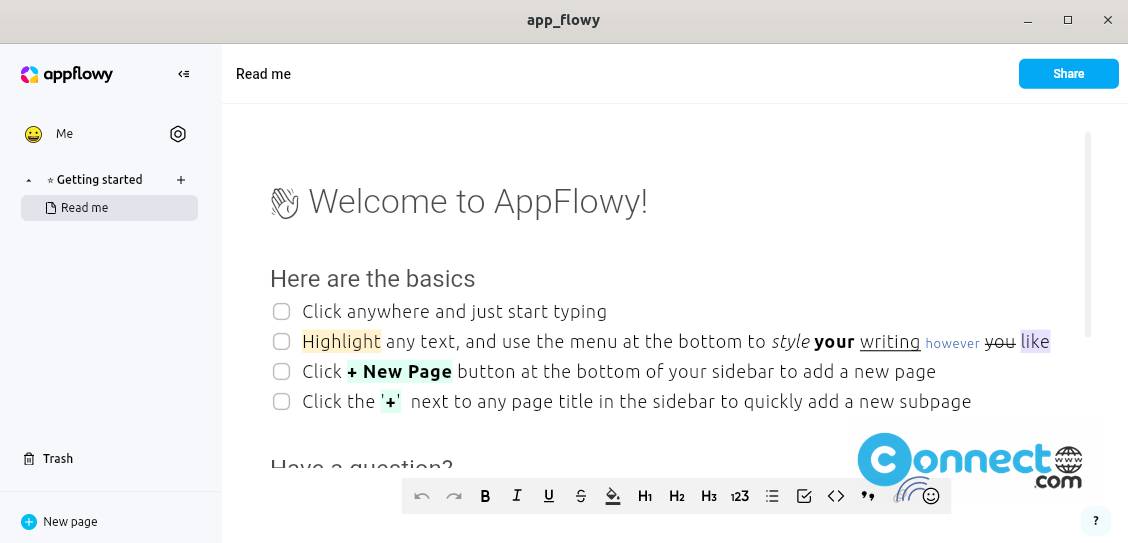This screenshot has height=543, width=1128.
Task: Click the 'New page' label
Action: coord(70,522)
